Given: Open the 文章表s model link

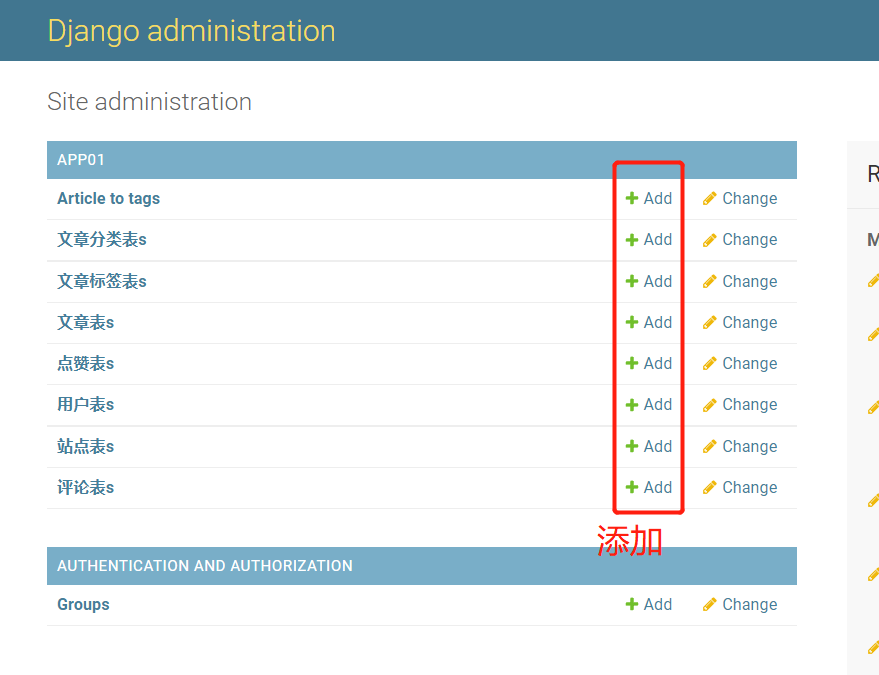Looking at the screenshot, I should (x=85, y=322).
